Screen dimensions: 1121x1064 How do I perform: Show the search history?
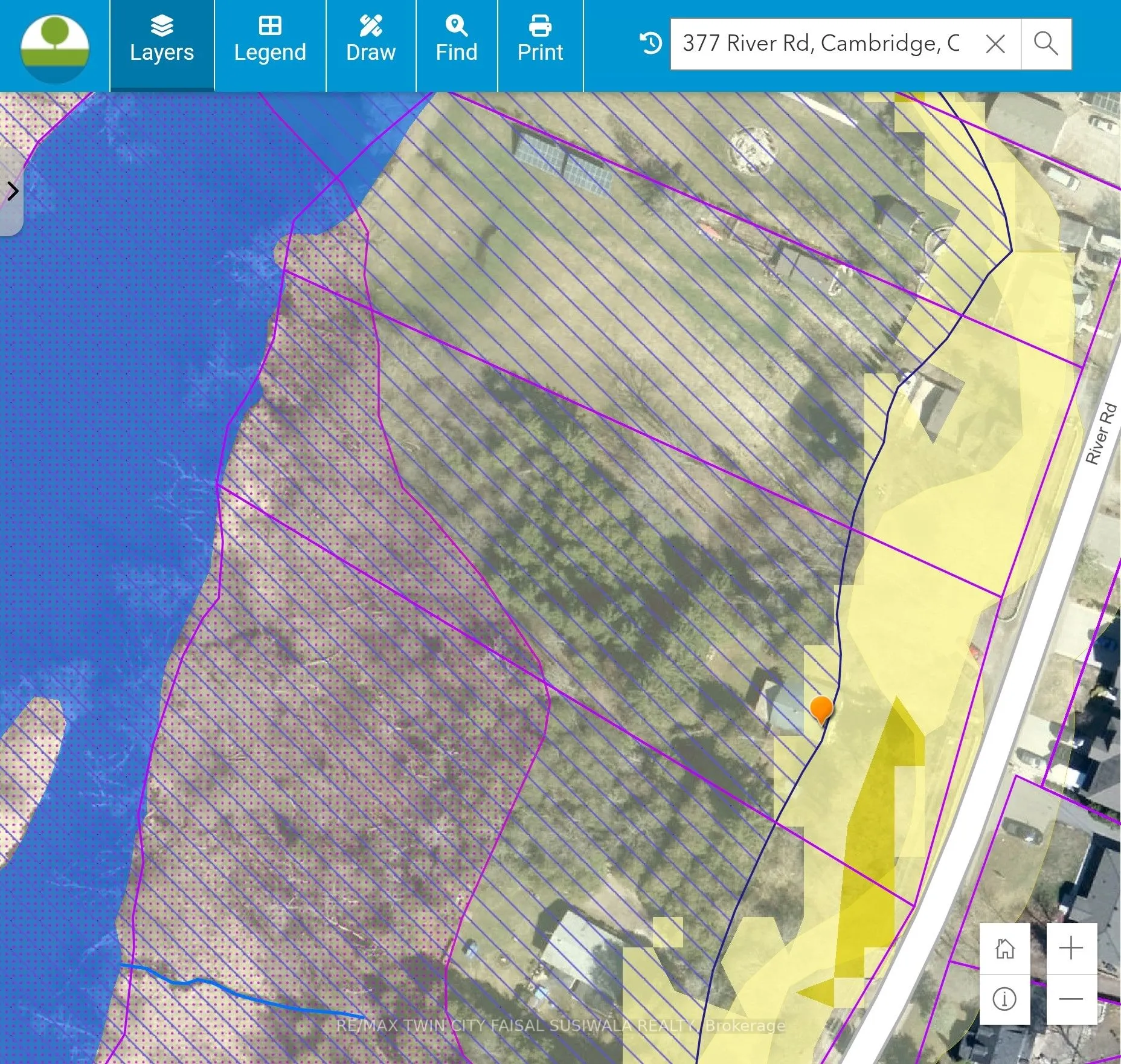[650, 44]
